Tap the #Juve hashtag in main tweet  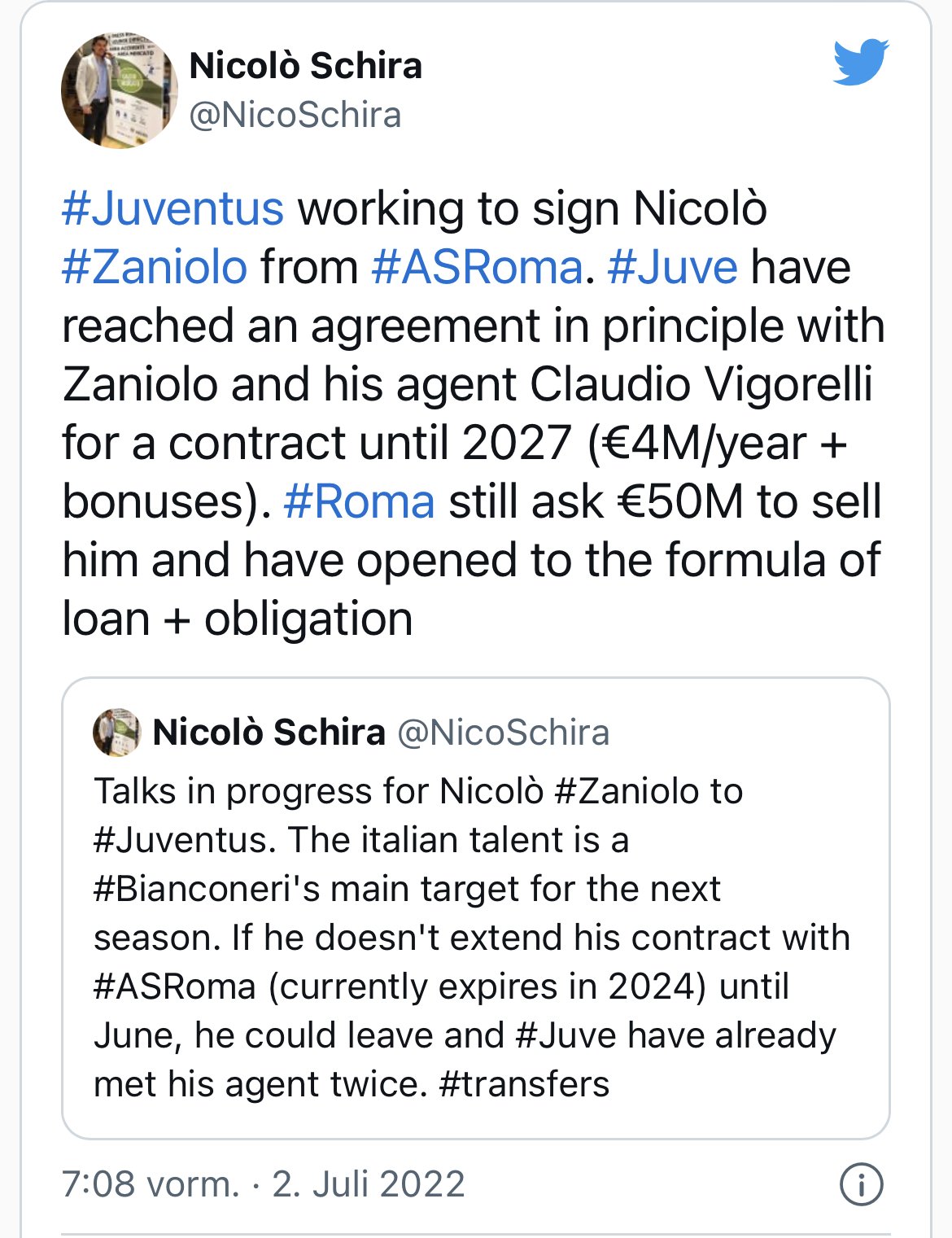point(672,267)
